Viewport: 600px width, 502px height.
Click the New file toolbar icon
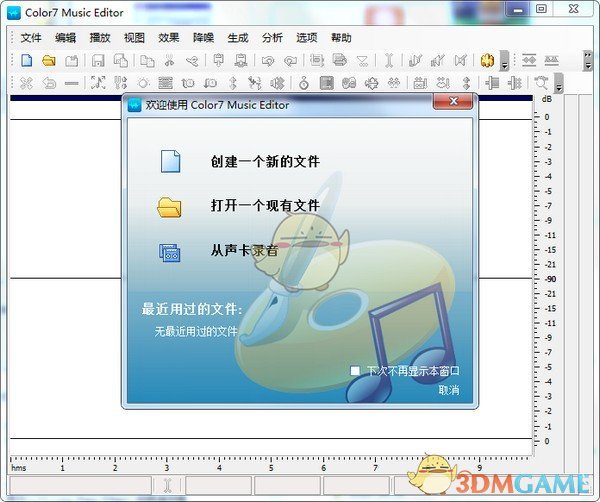pos(26,60)
